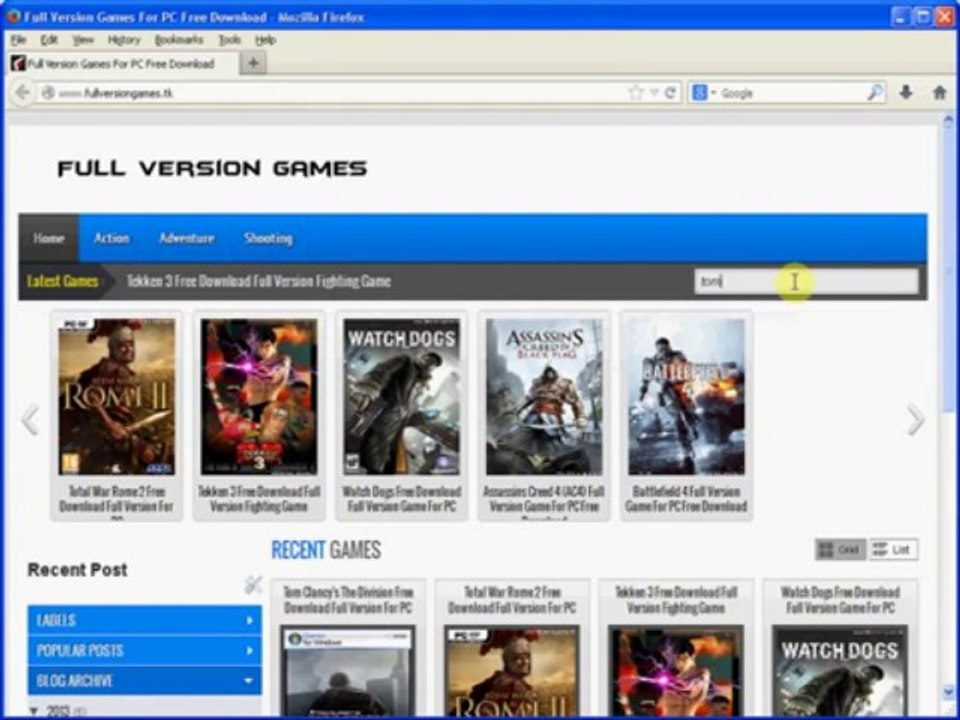Go to Home in site navigation

point(48,238)
